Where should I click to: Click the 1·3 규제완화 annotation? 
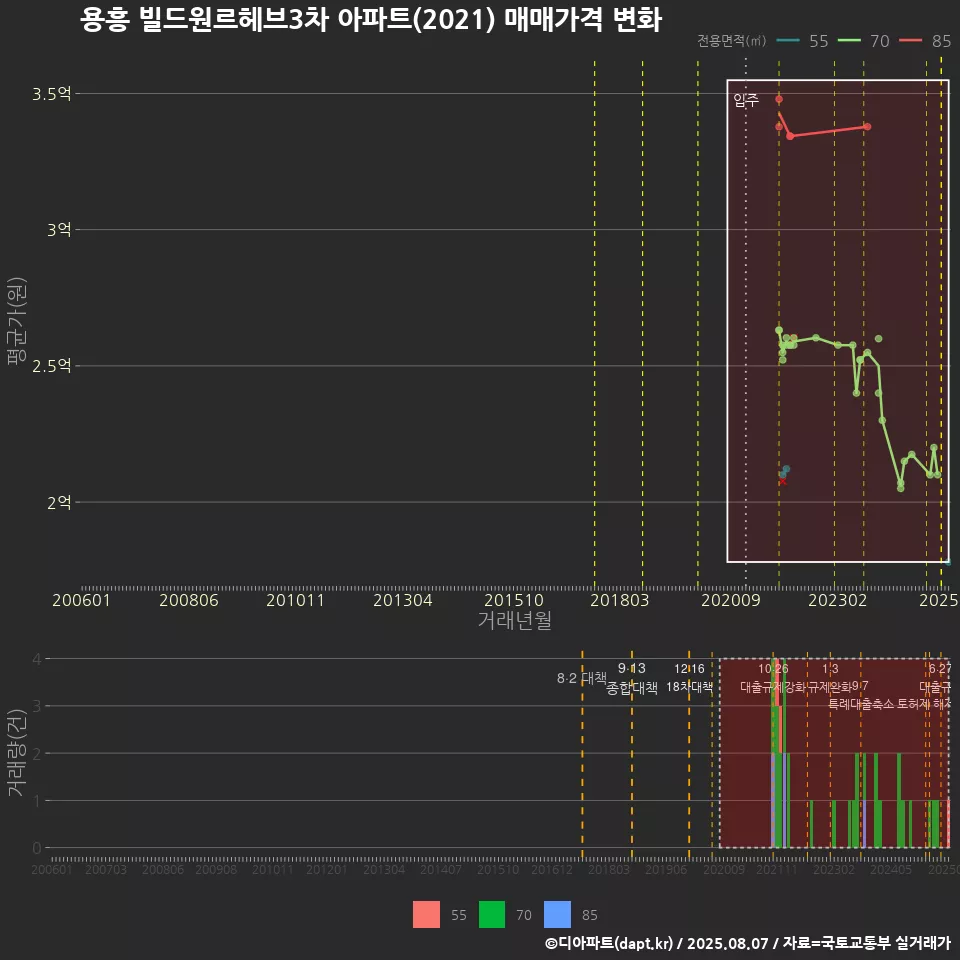pos(830,678)
